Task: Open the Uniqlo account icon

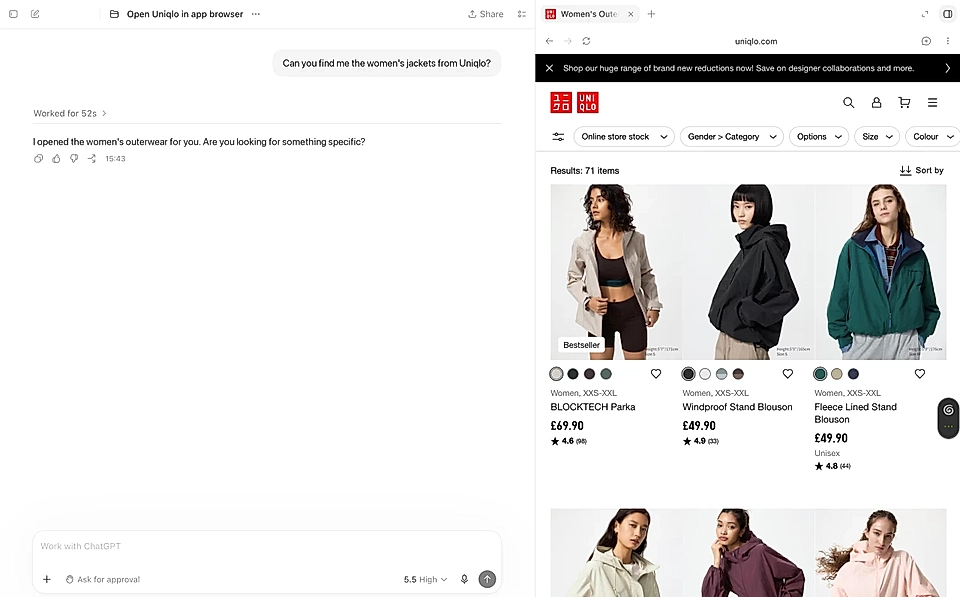Action: pyautogui.click(x=876, y=102)
